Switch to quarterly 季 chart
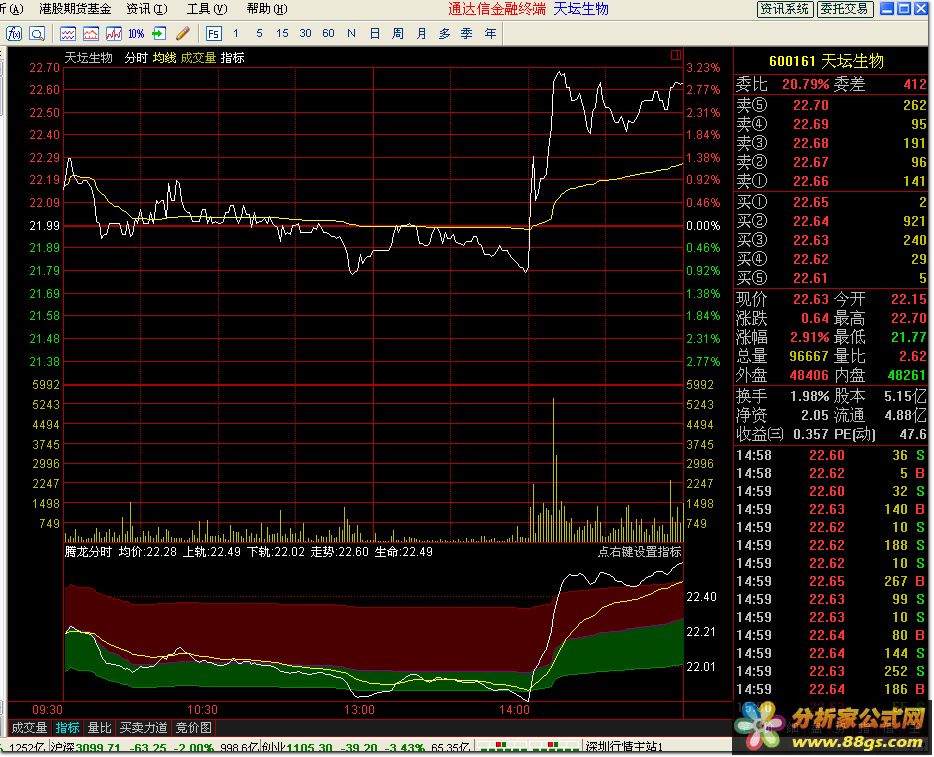This screenshot has height=757, width=934. click(x=467, y=34)
